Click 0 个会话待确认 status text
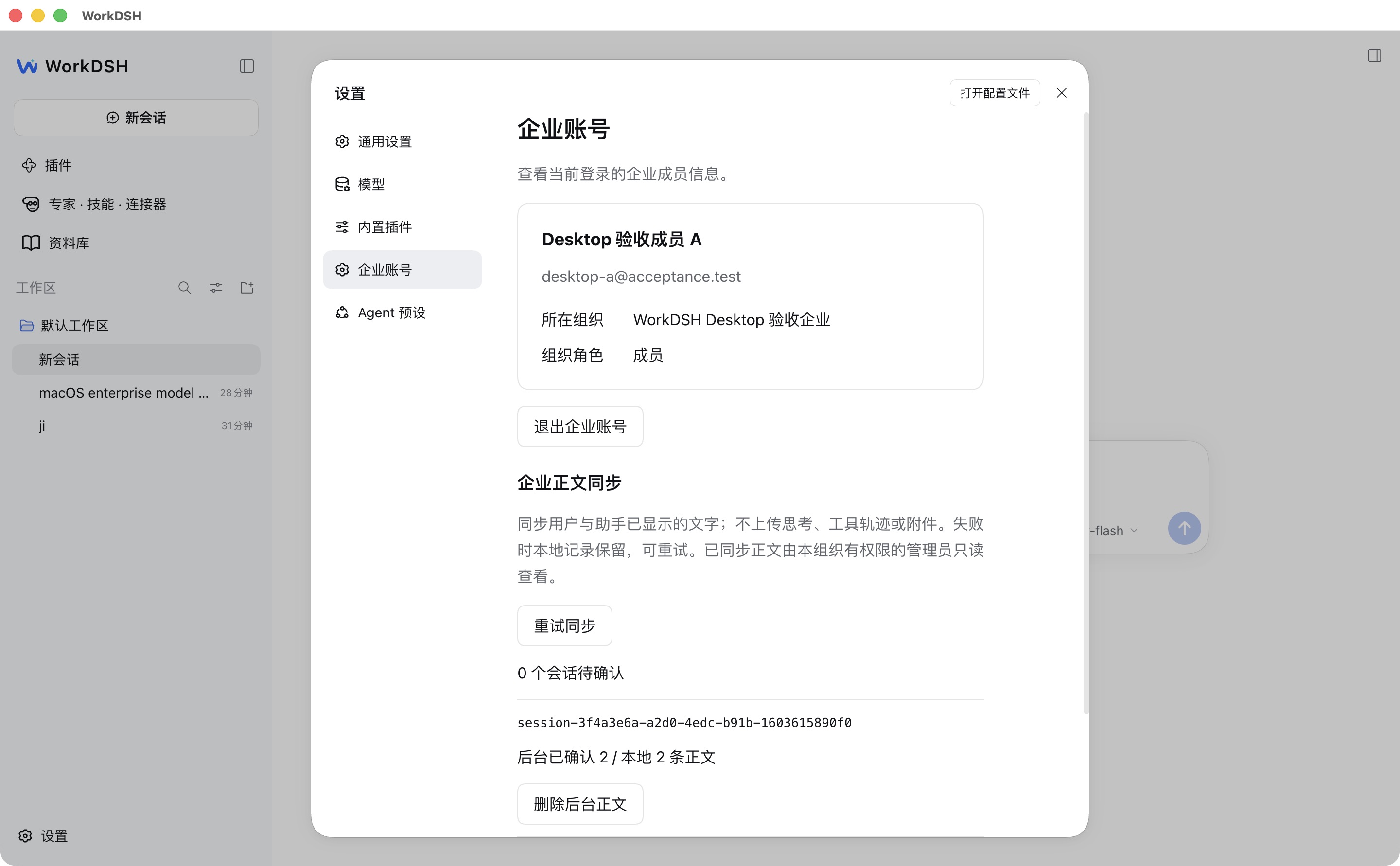This screenshot has height=866, width=1400. click(x=571, y=673)
